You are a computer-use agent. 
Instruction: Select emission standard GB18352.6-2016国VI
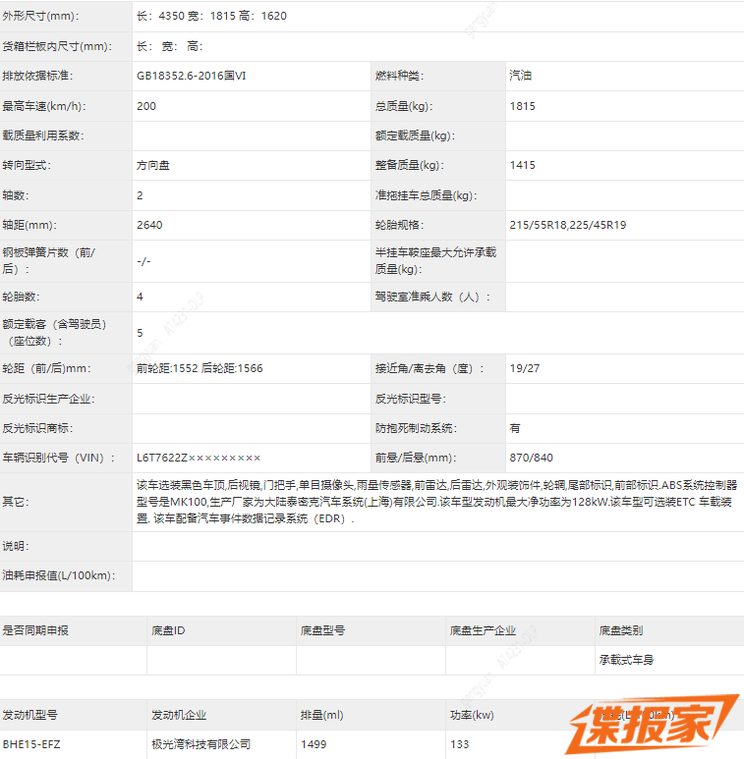pos(191,76)
